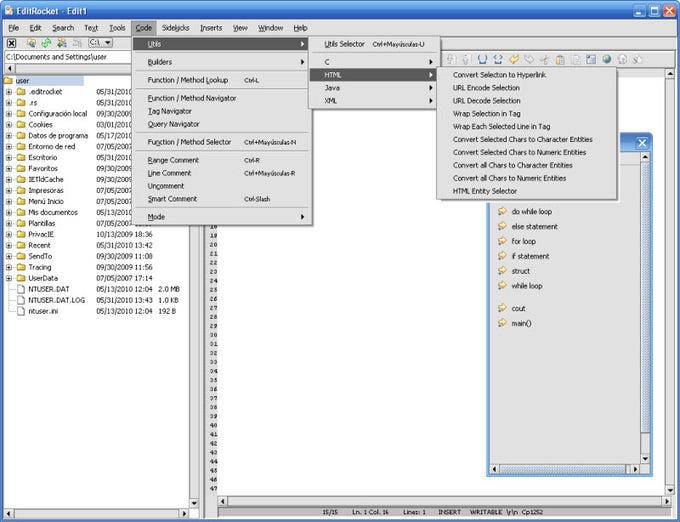Screen dimensions: 680x522
Task: Click the blue window layout icon in editor toolbar
Action: tap(591, 59)
